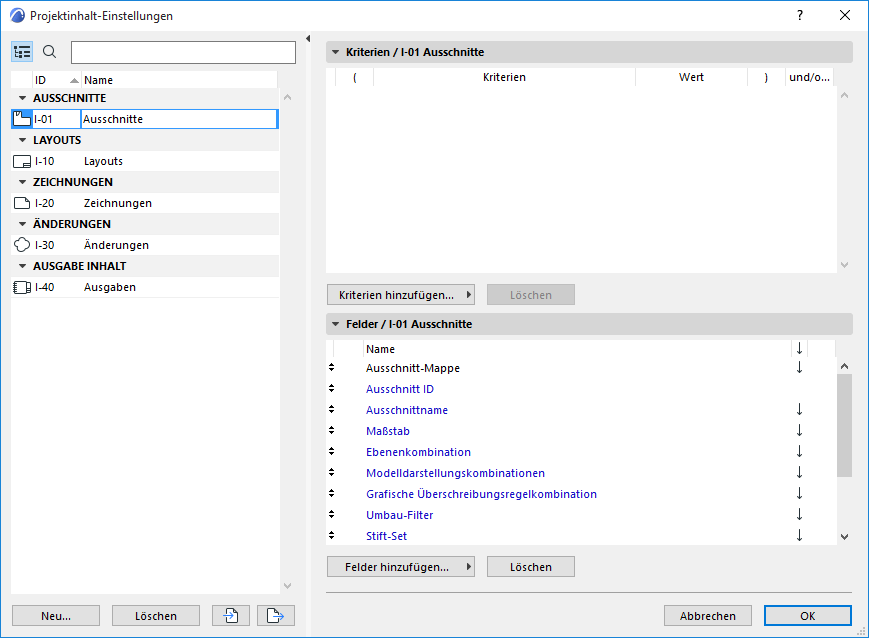Click the magnifier search icon

pyautogui.click(x=50, y=52)
